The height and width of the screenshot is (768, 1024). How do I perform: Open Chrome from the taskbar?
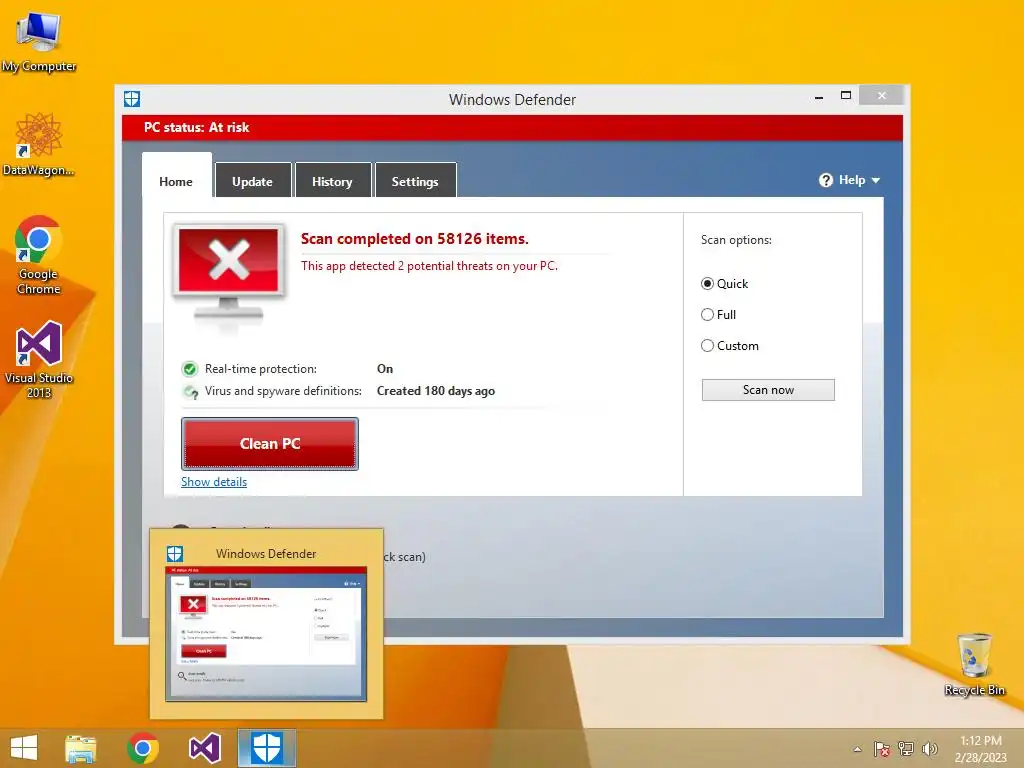coord(143,748)
